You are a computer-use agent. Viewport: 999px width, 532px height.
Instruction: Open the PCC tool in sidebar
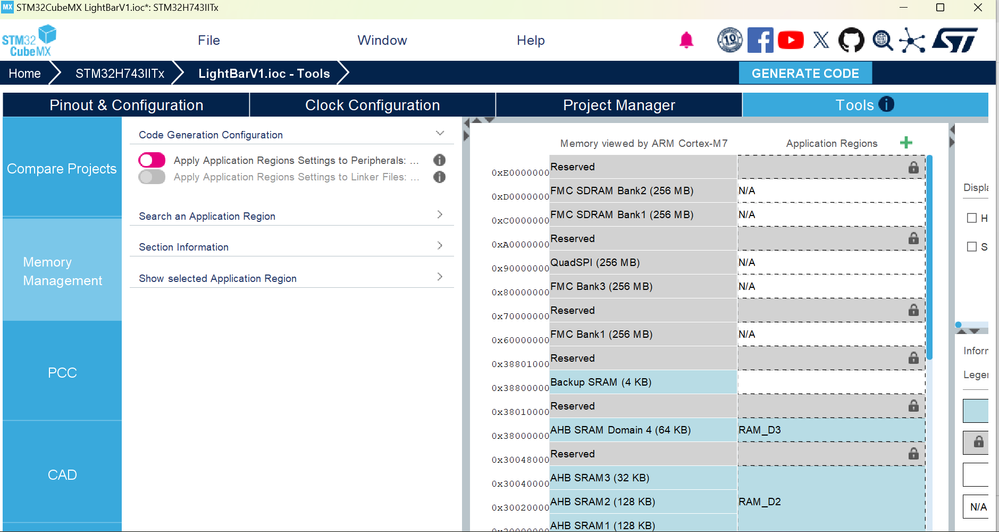coord(62,373)
